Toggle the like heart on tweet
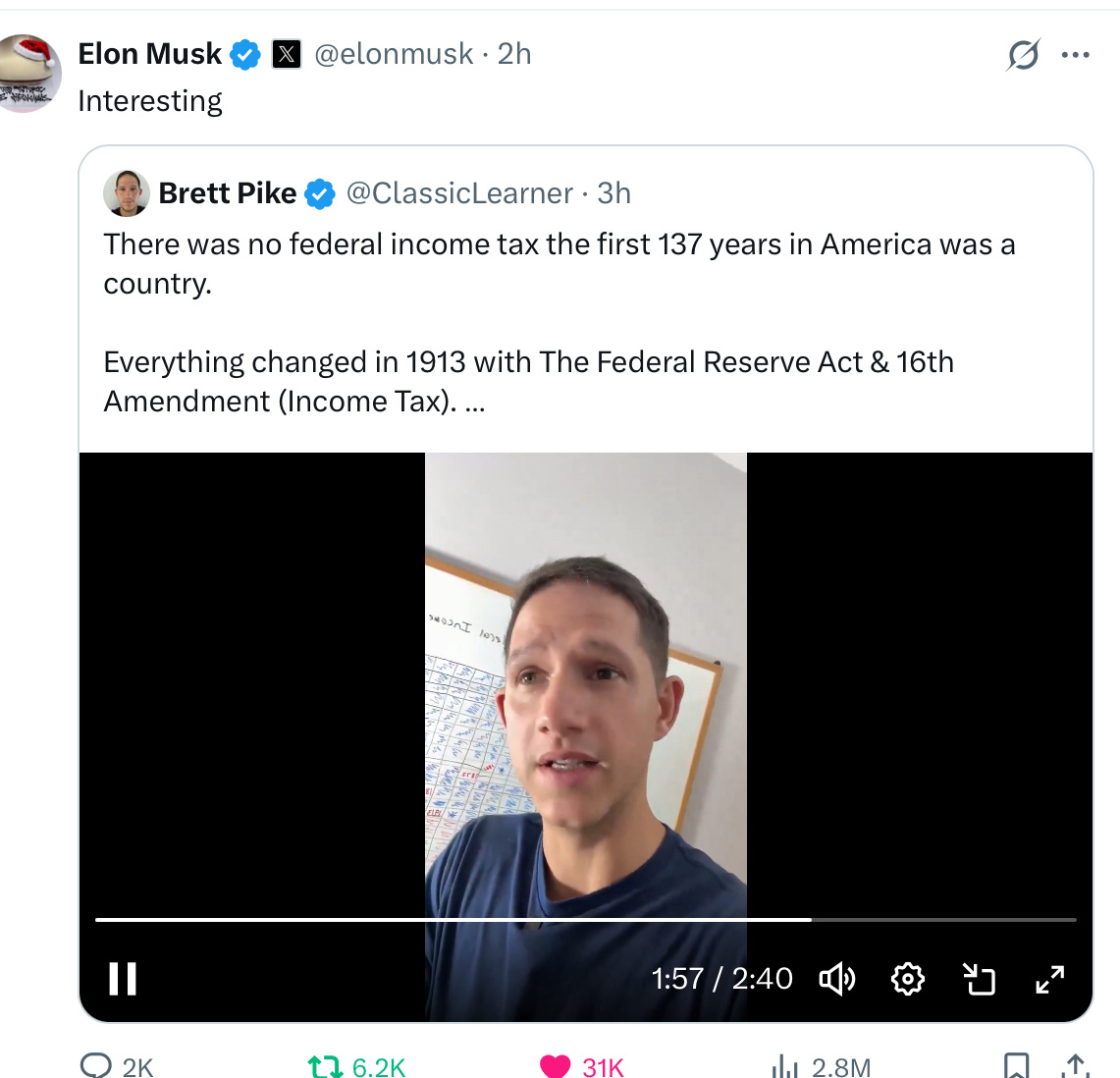Image resolution: width=1120 pixels, height=1078 pixels. coord(556,1066)
